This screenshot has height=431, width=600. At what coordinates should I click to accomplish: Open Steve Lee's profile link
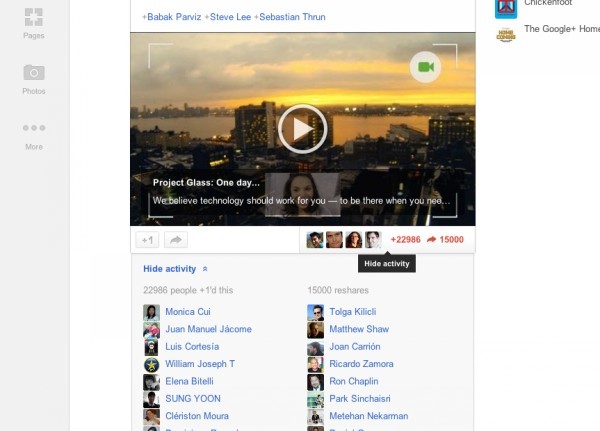click(x=230, y=17)
